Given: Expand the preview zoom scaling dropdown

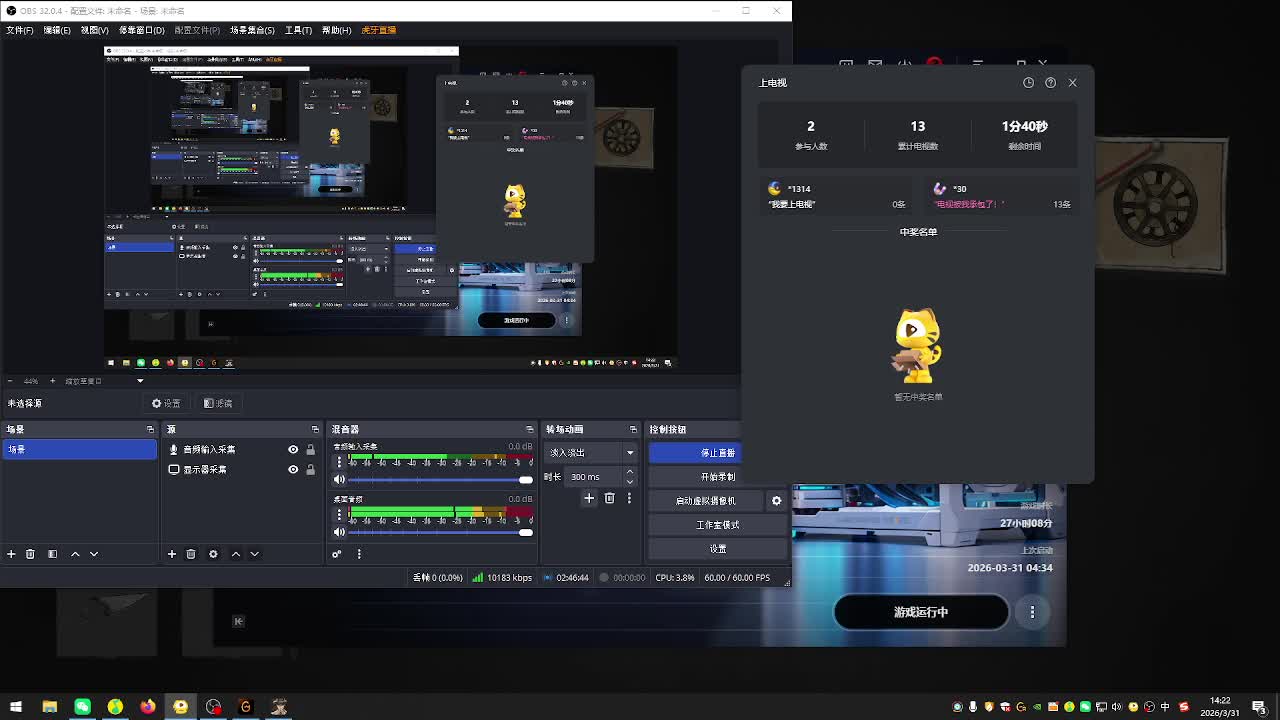Looking at the screenshot, I should click(140, 381).
